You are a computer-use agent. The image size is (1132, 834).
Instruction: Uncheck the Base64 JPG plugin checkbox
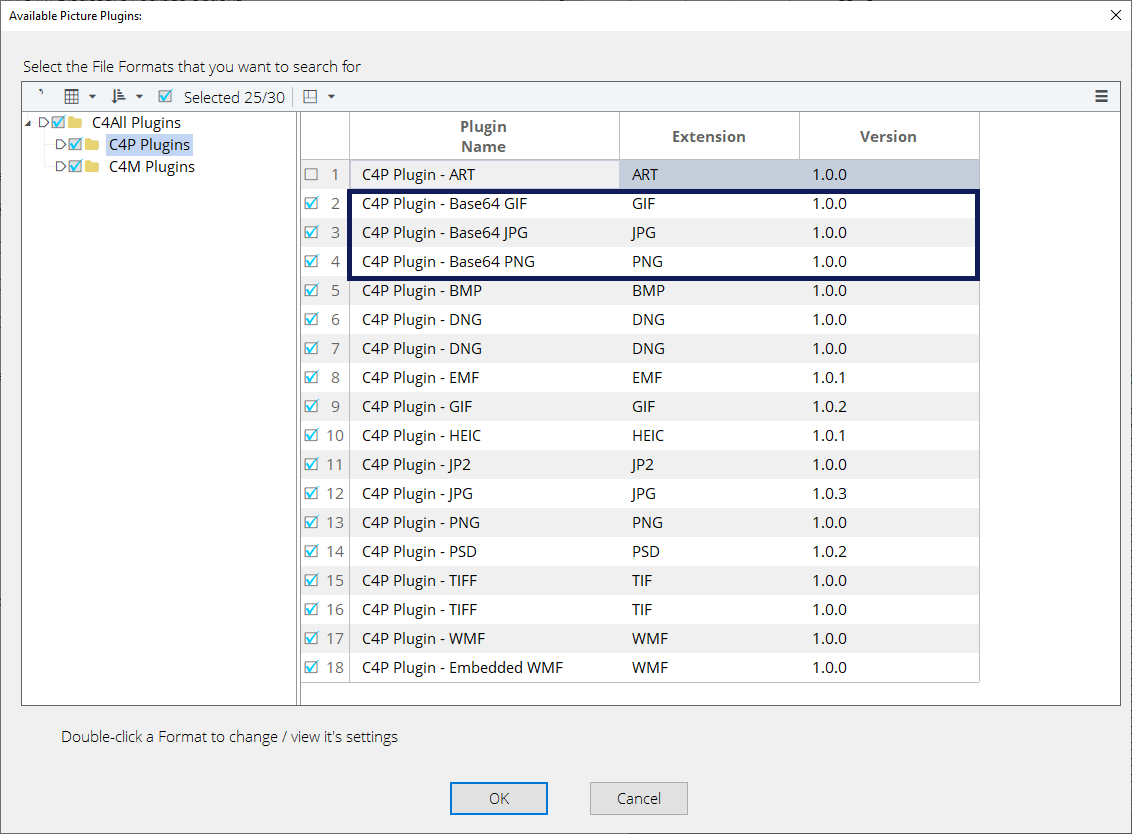tap(311, 232)
